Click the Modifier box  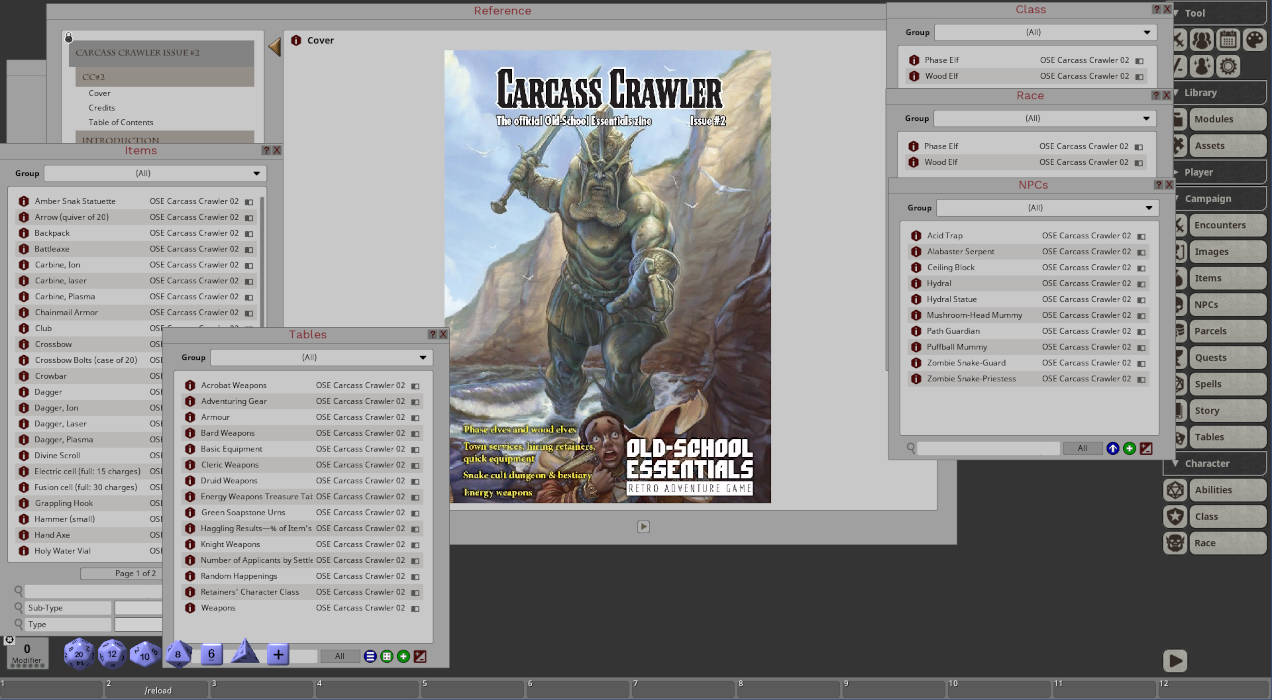(27, 654)
